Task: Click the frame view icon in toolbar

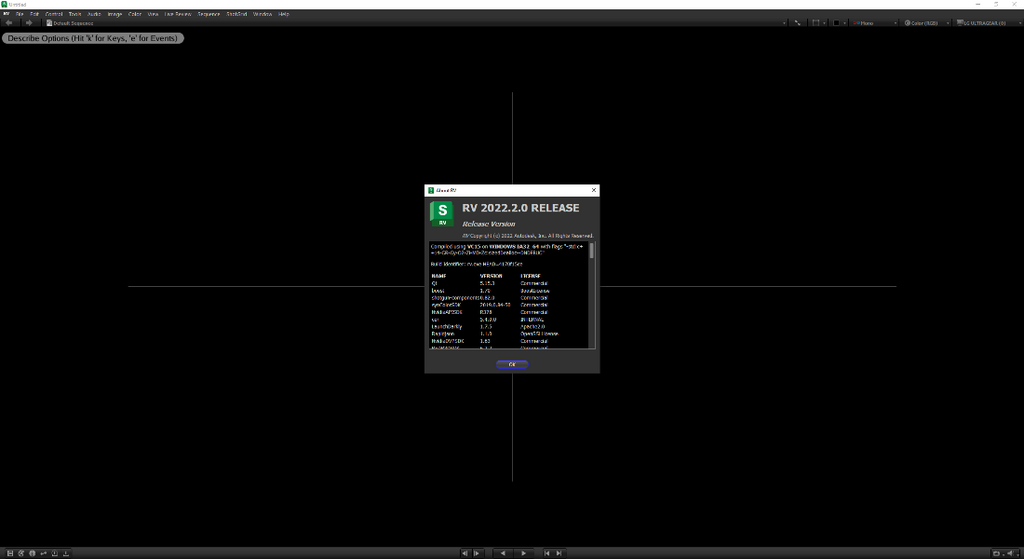Action: click(x=816, y=23)
